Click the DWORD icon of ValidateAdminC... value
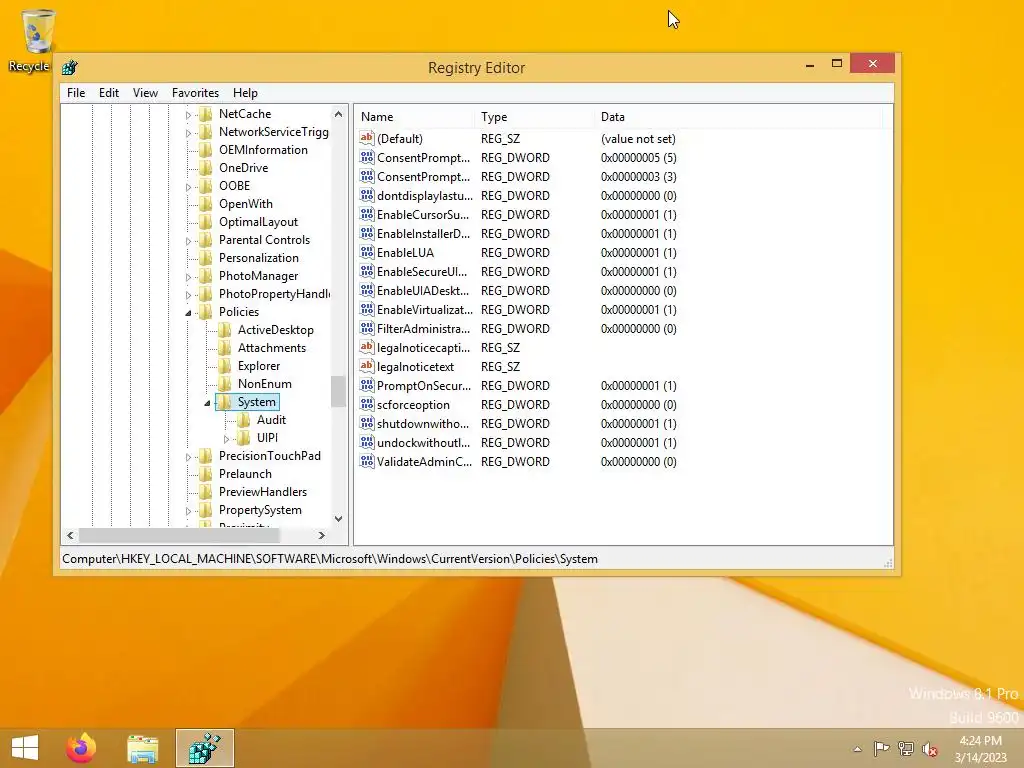The height and width of the screenshot is (768, 1024). tap(366, 461)
